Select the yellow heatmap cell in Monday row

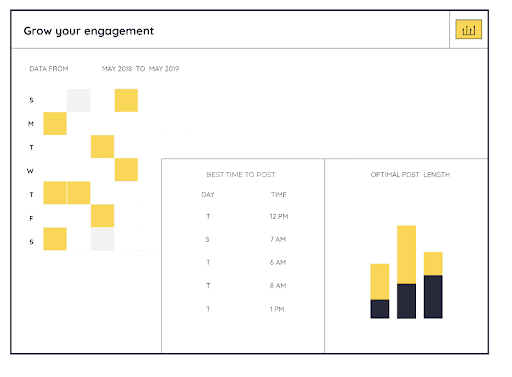tap(55, 124)
